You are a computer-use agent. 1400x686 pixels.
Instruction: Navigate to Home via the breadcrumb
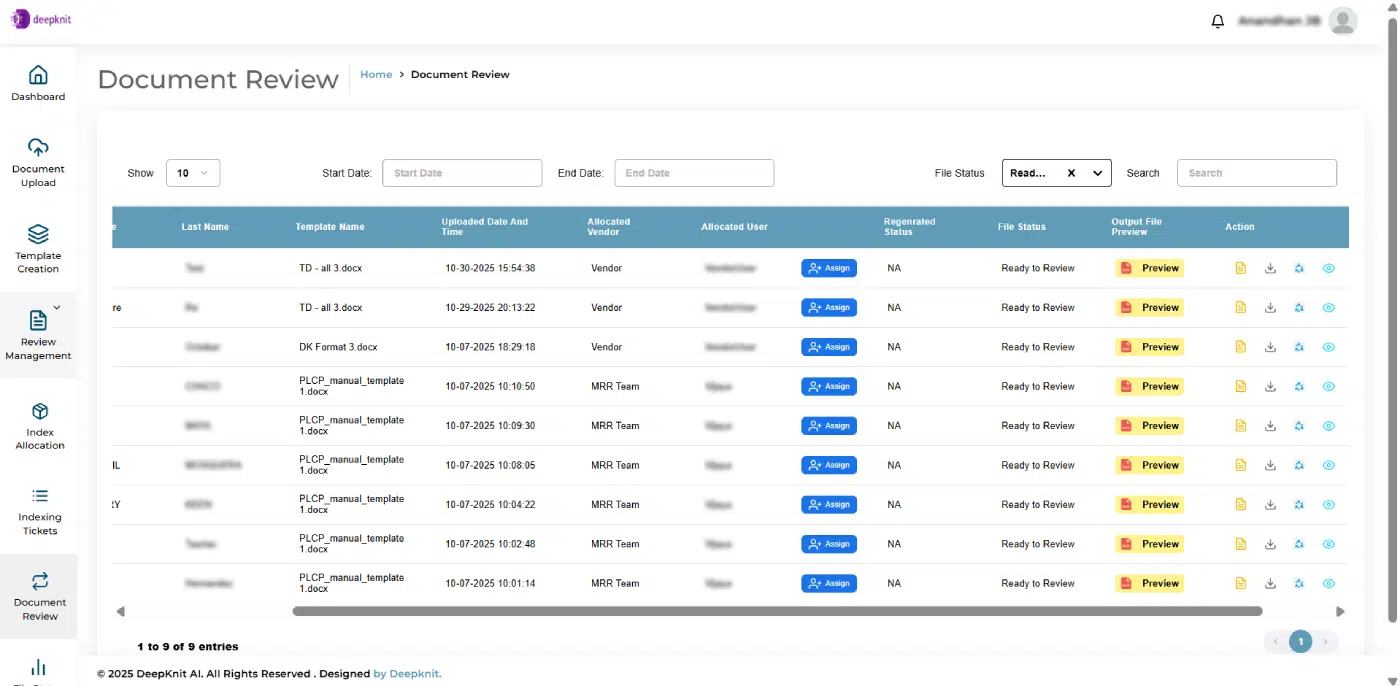tap(376, 74)
